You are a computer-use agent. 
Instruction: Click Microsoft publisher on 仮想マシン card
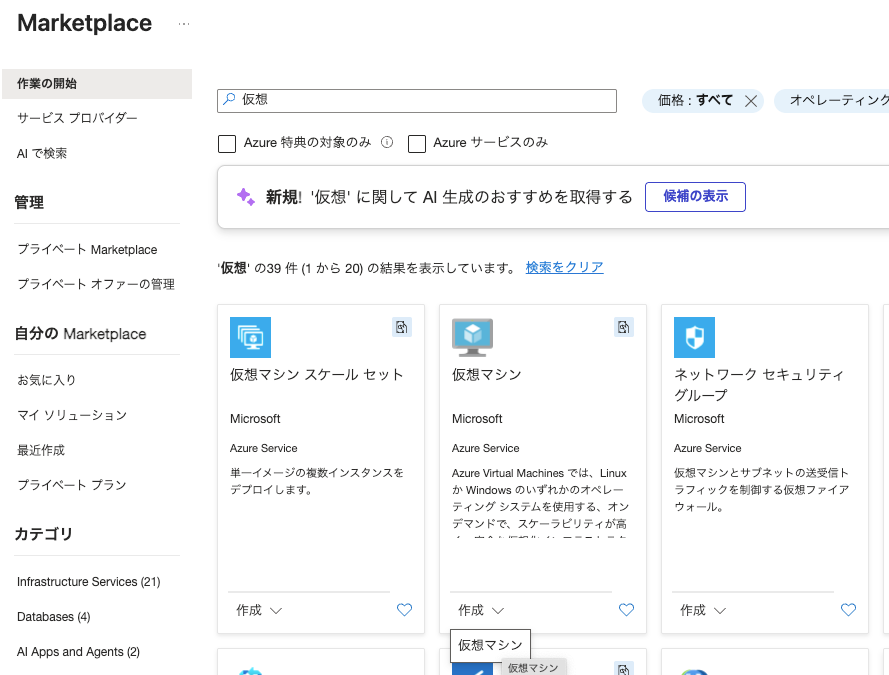477,419
